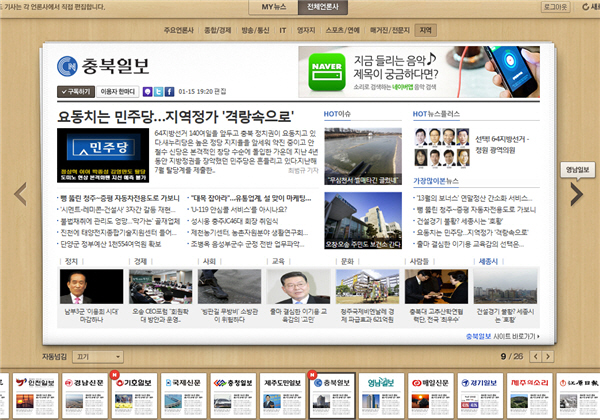Open article 'U-119 안심콜 서비스'를 아시나요?
The image size is (600, 420).
239,210
